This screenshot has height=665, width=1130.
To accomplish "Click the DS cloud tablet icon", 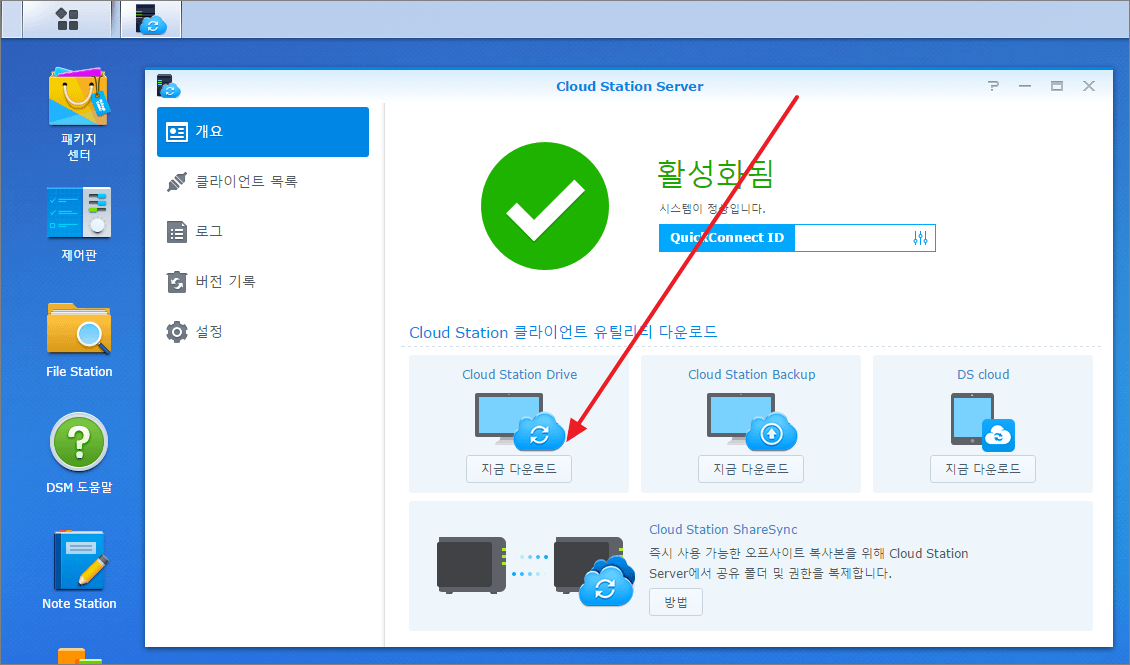I will pyautogui.click(x=983, y=421).
